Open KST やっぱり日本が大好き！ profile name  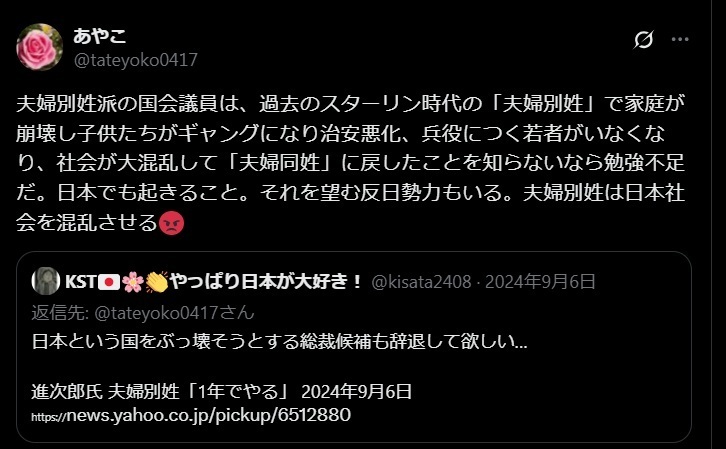tap(213, 281)
